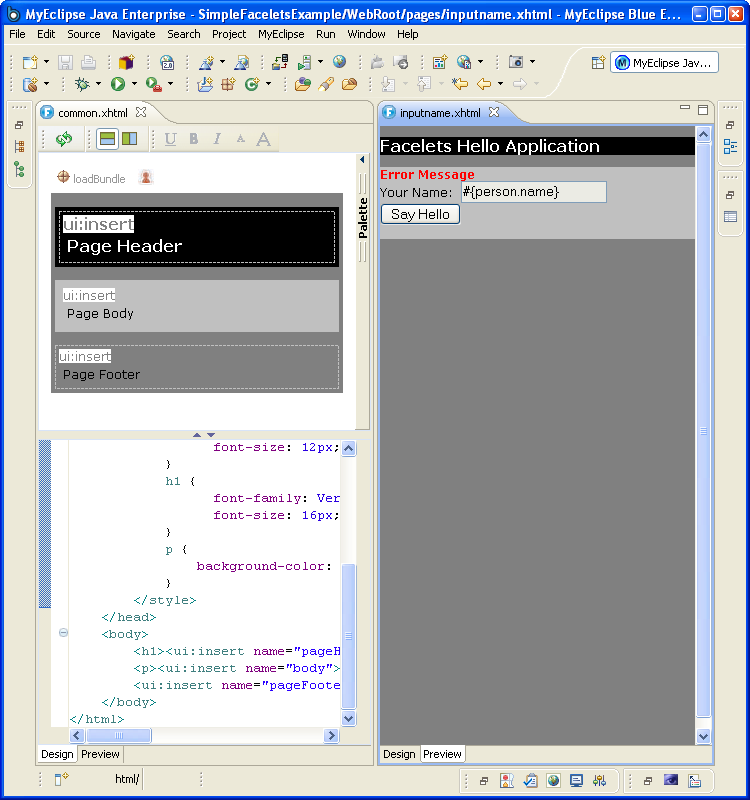Open the Run configurations dropdown arrow

pos(134,84)
